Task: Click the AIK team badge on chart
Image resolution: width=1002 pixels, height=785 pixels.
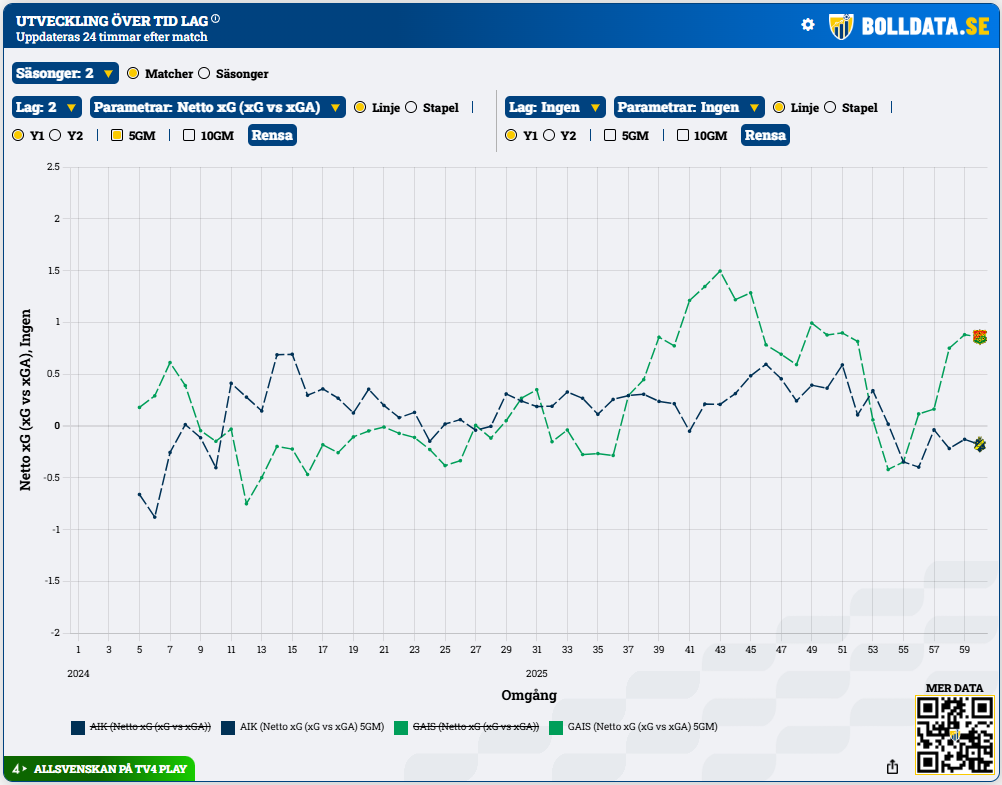Action: tap(980, 445)
